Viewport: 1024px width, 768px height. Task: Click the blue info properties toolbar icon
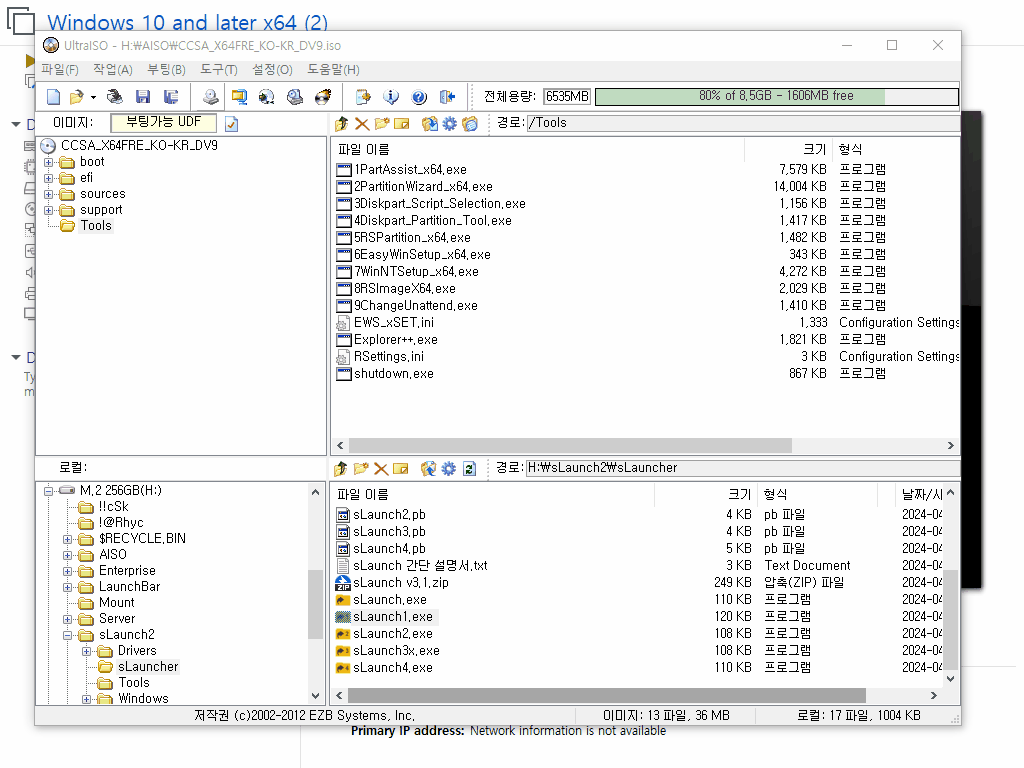[x=391, y=97]
